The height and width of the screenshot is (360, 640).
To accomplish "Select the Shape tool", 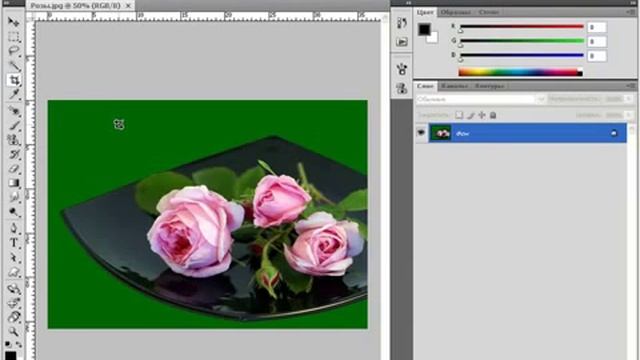I will click(x=14, y=272).
